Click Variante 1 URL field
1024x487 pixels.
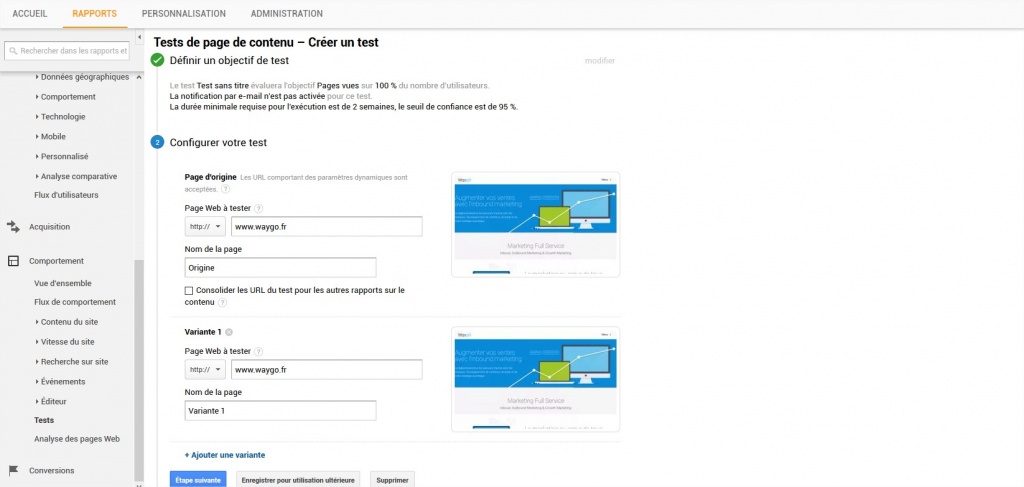click(327, 369)
